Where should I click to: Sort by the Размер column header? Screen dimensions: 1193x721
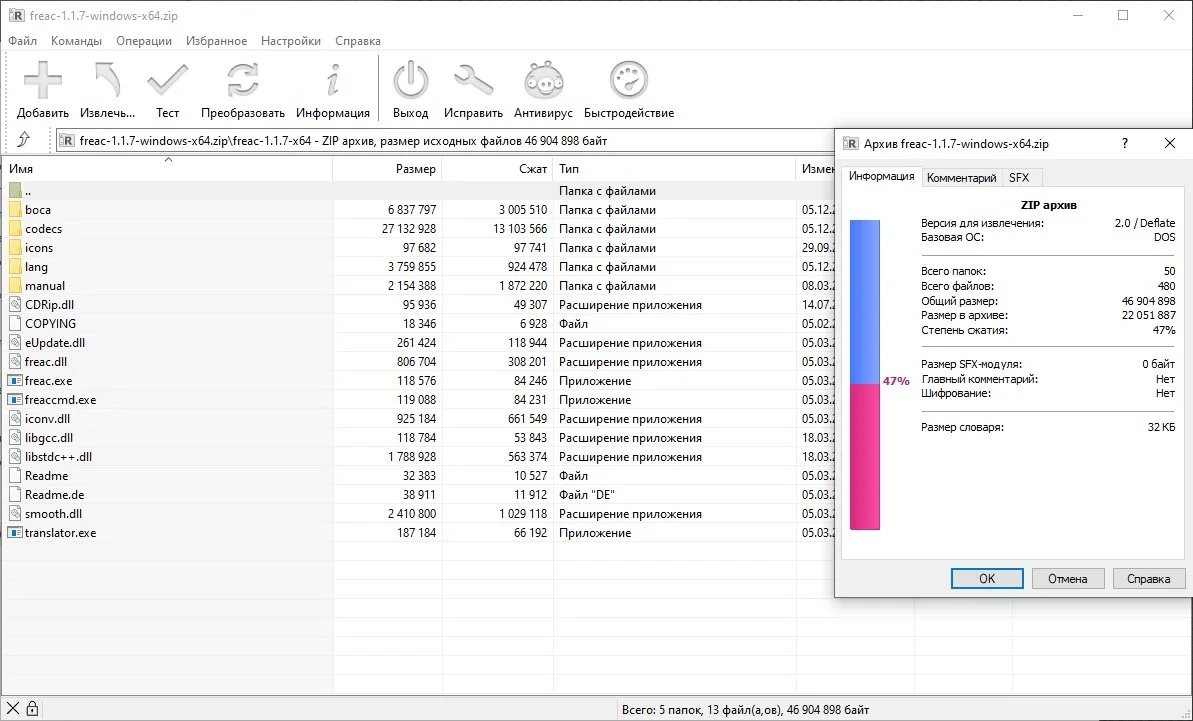pyautogui.click(x=387, y=169)
